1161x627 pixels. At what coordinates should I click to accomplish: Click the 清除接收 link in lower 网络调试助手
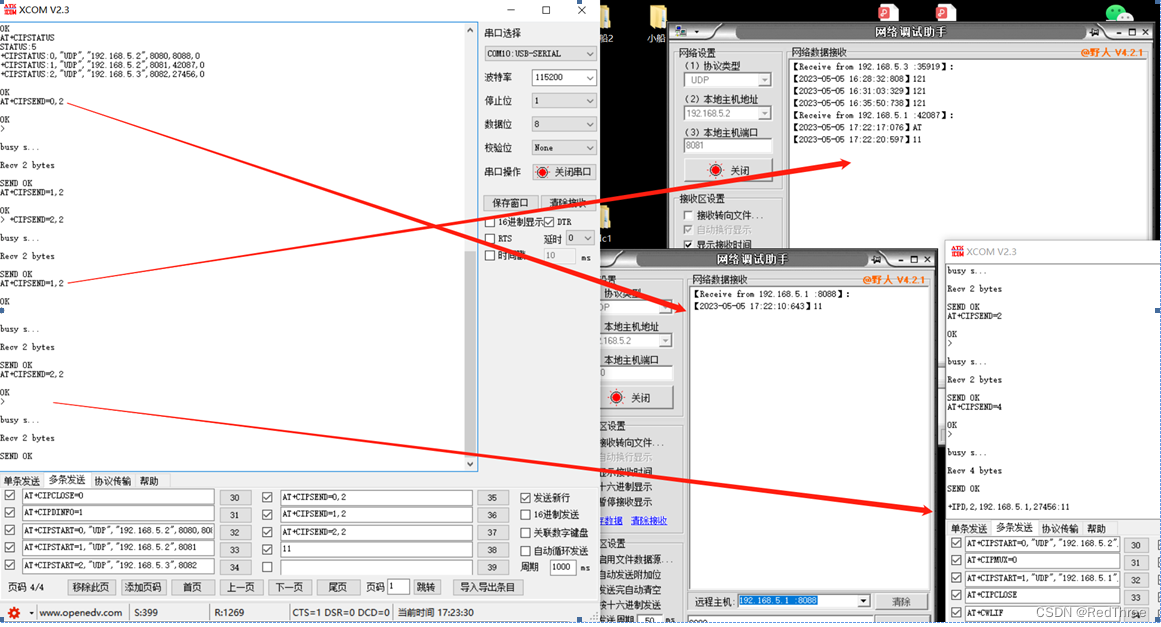[649, 521]
